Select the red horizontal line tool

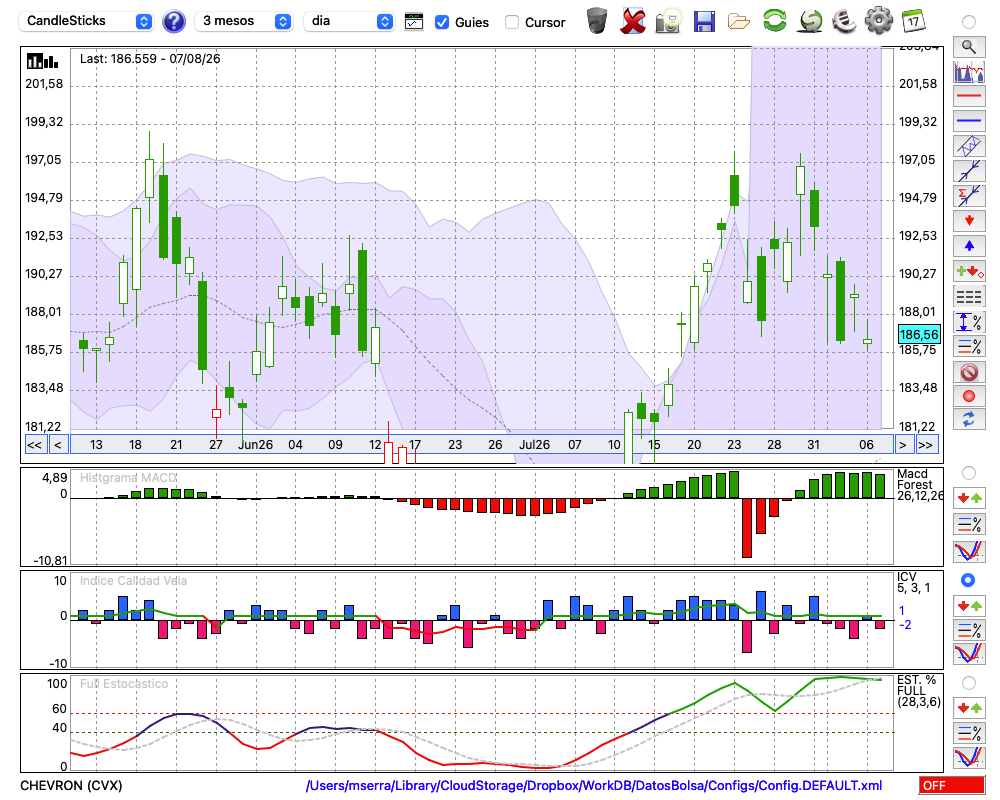coord(969,96)
